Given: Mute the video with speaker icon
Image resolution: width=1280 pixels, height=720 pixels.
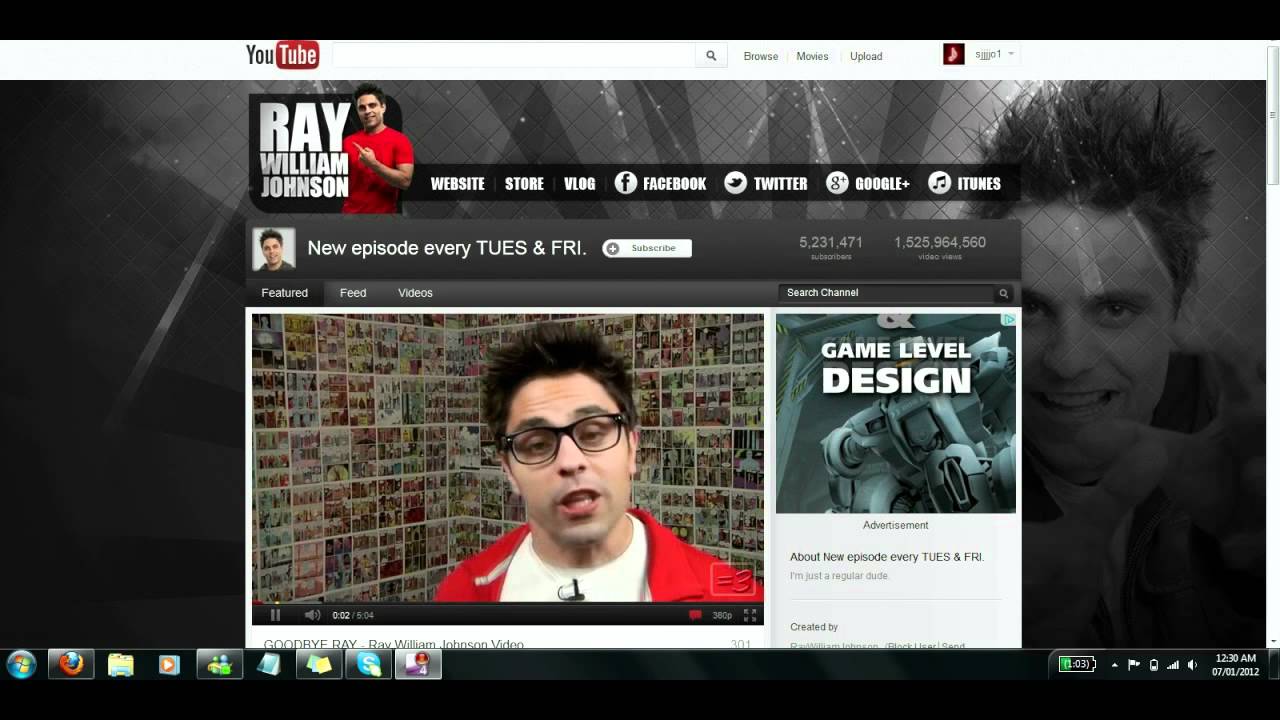Looking at the screenshot, I should [312, 615].
